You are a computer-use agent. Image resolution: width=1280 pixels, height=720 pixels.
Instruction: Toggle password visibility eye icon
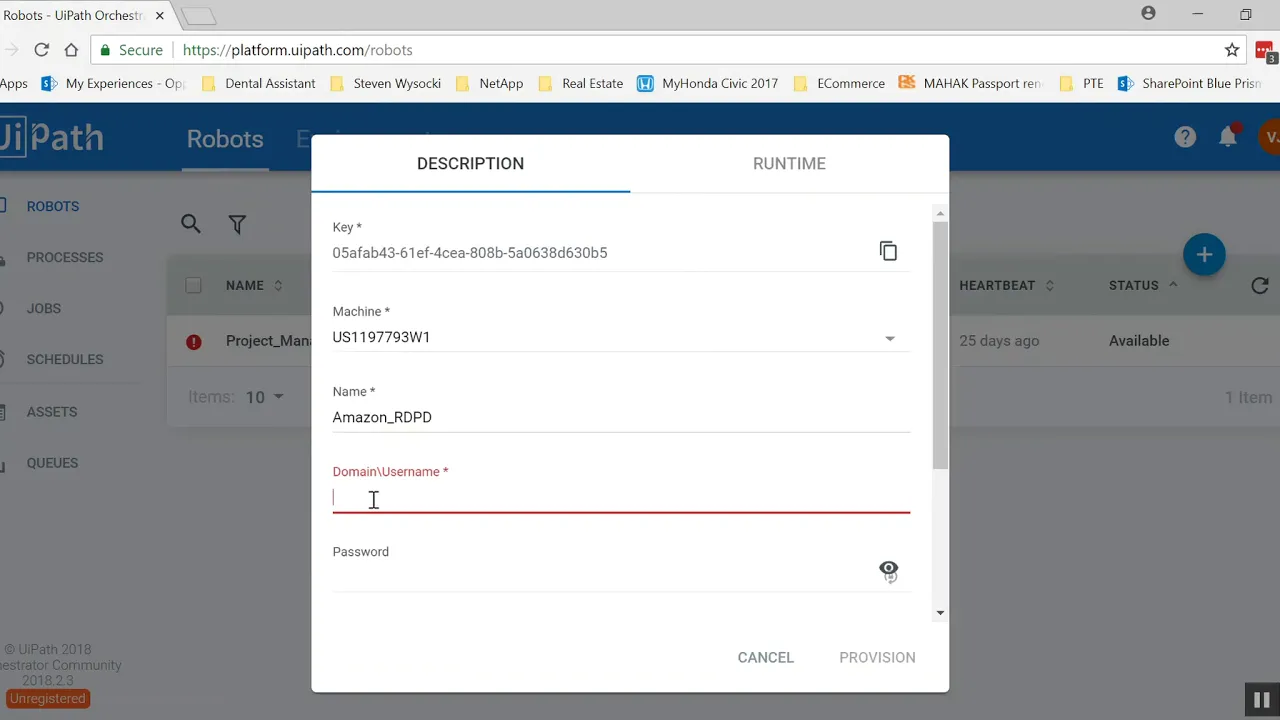pos(889,571)
